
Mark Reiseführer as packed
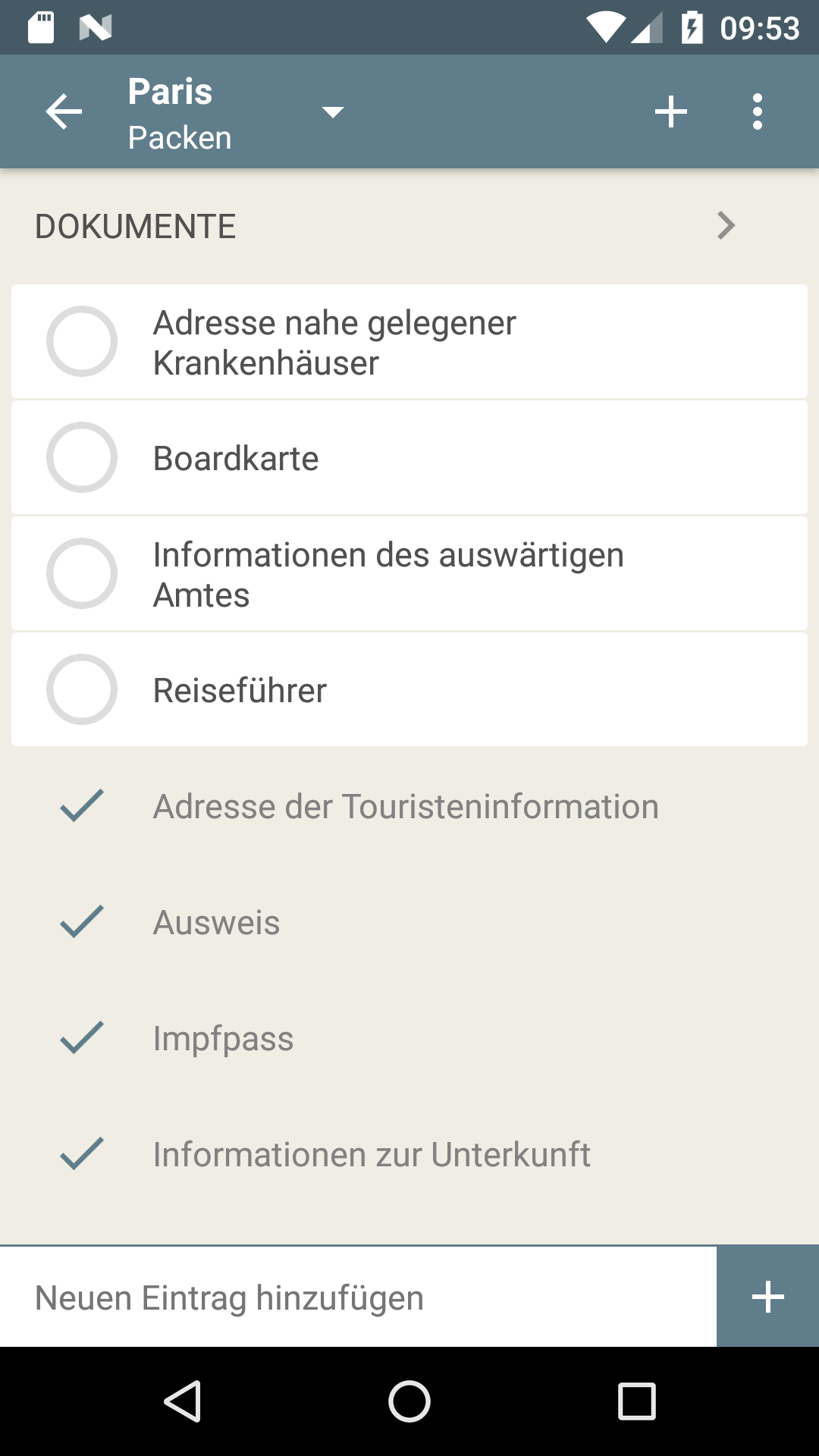click(82, 689)
